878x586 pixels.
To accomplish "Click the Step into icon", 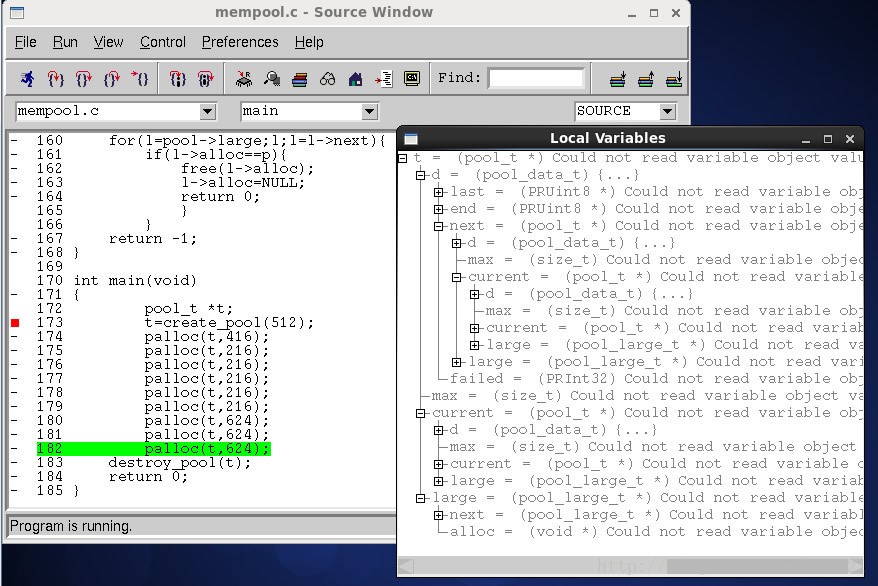I will click(x=55, y=79).
